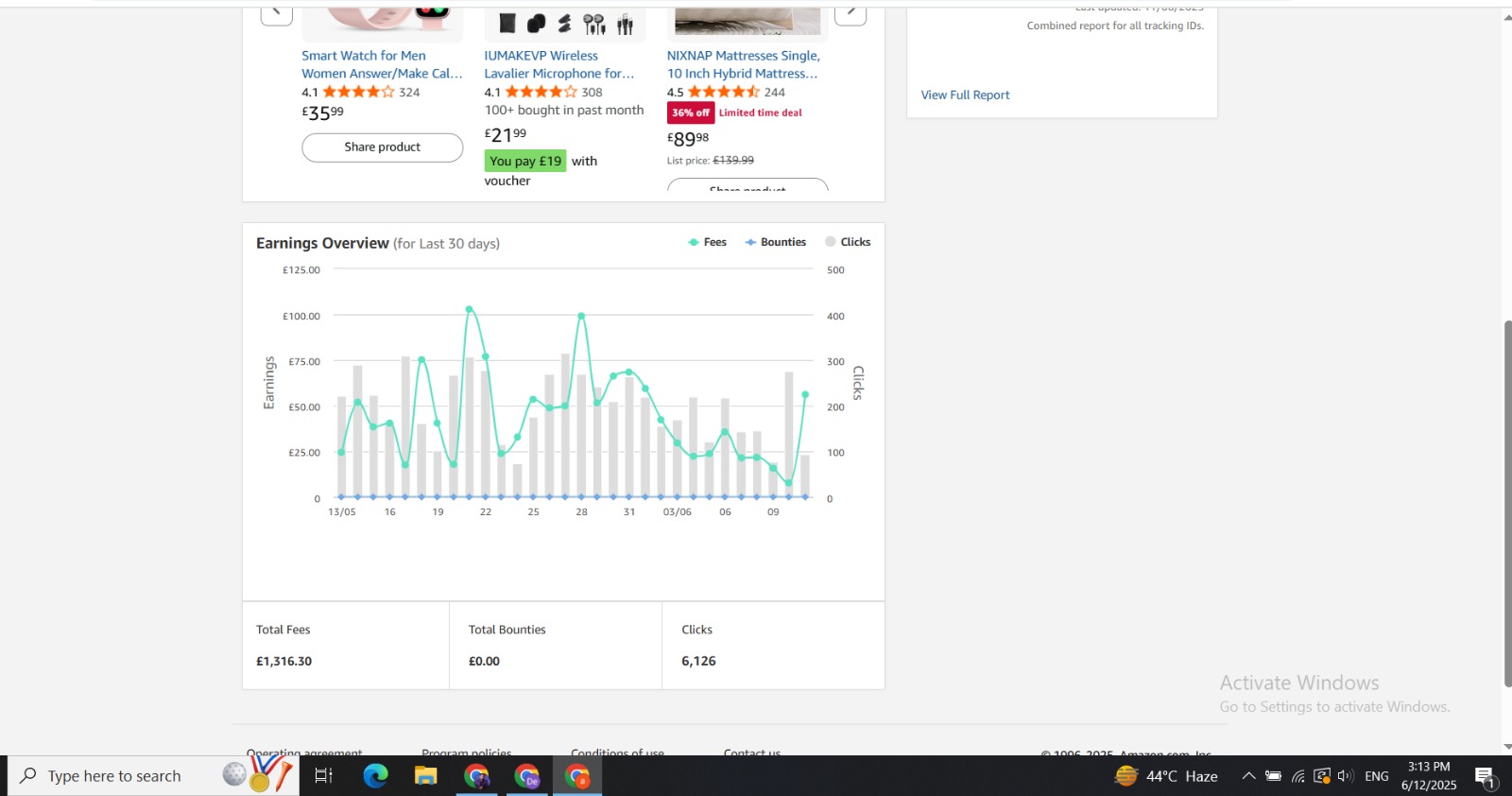The height and width of the screenshot is (796, 1512).
Task: Toggle the Fees series in chart legend
Action: (x=708, y=242)
